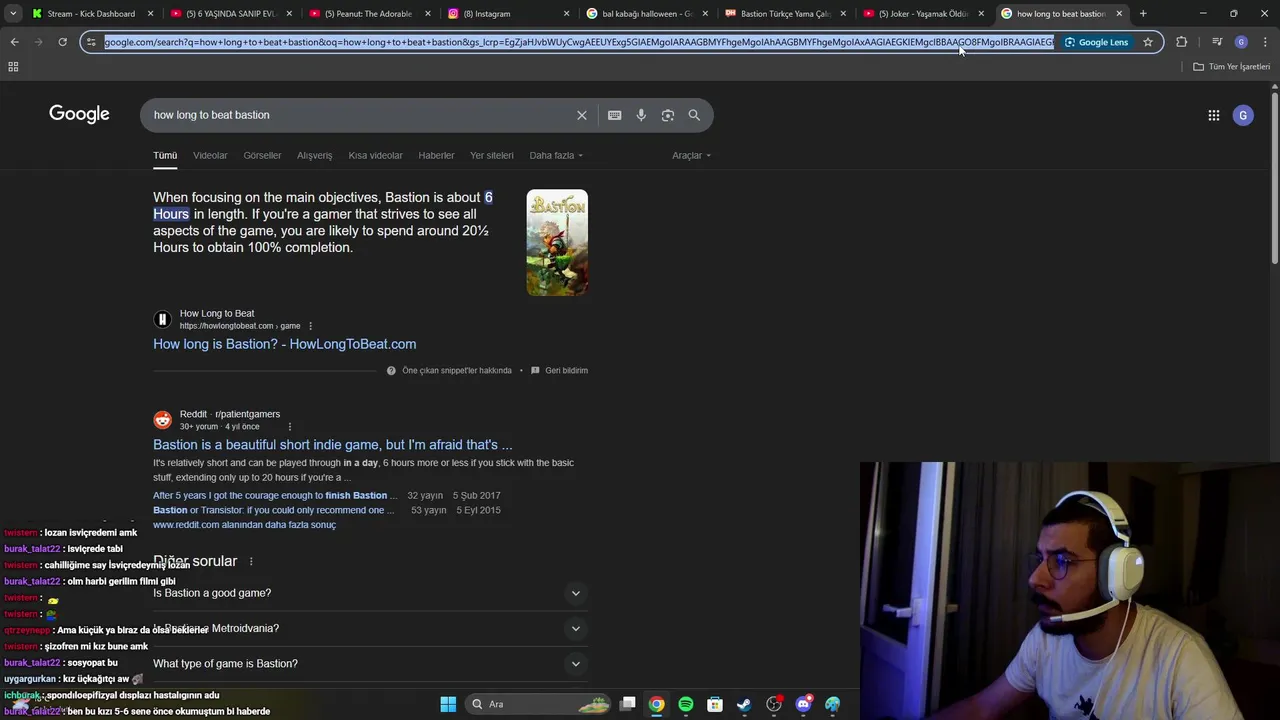Open OBS Studio from the taskbar
The width and height of the screenshot is (1280, 720).
774,704
